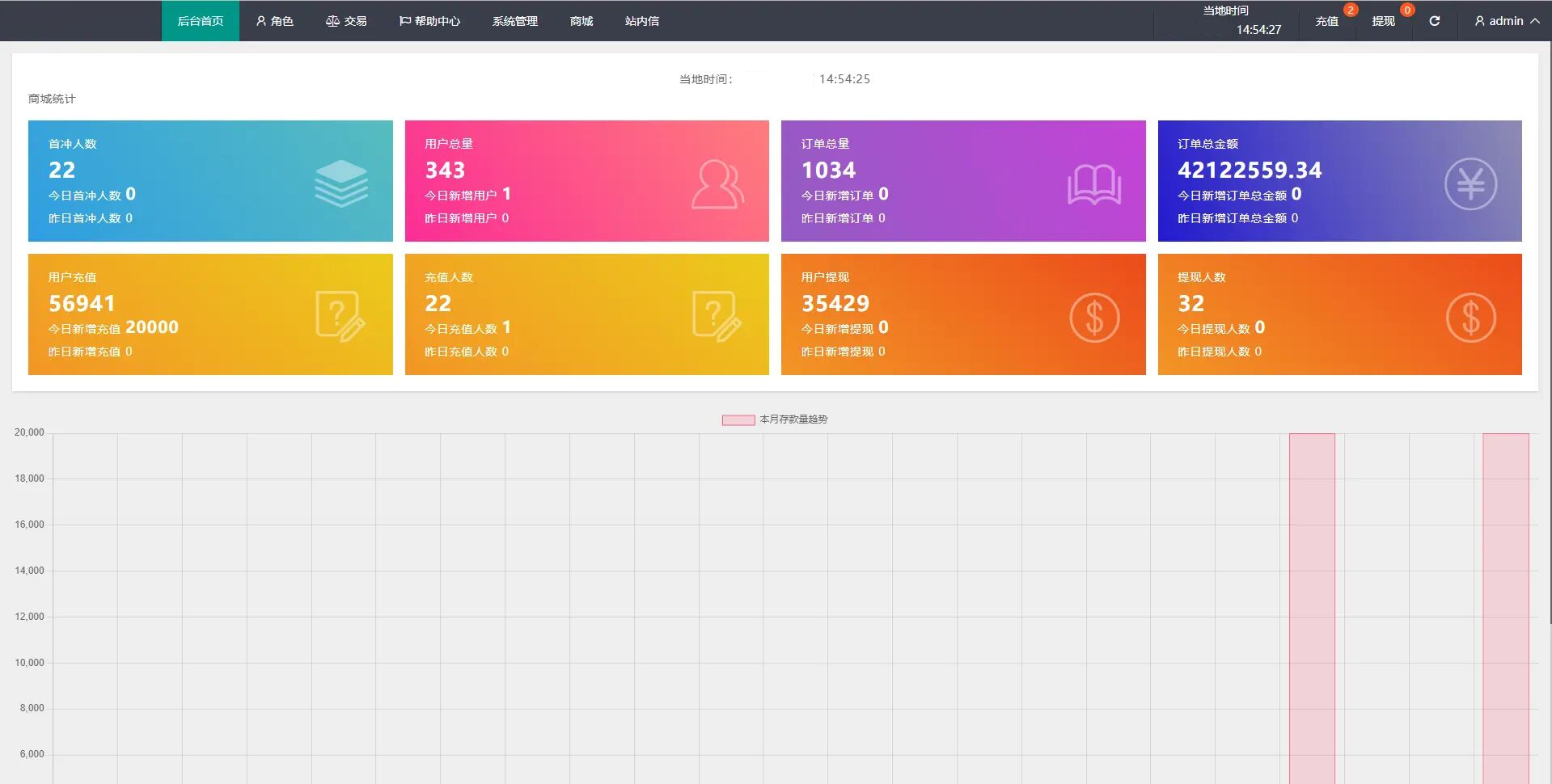Click the yen icon on 订单总金额 card

(x=1470, y=183)
